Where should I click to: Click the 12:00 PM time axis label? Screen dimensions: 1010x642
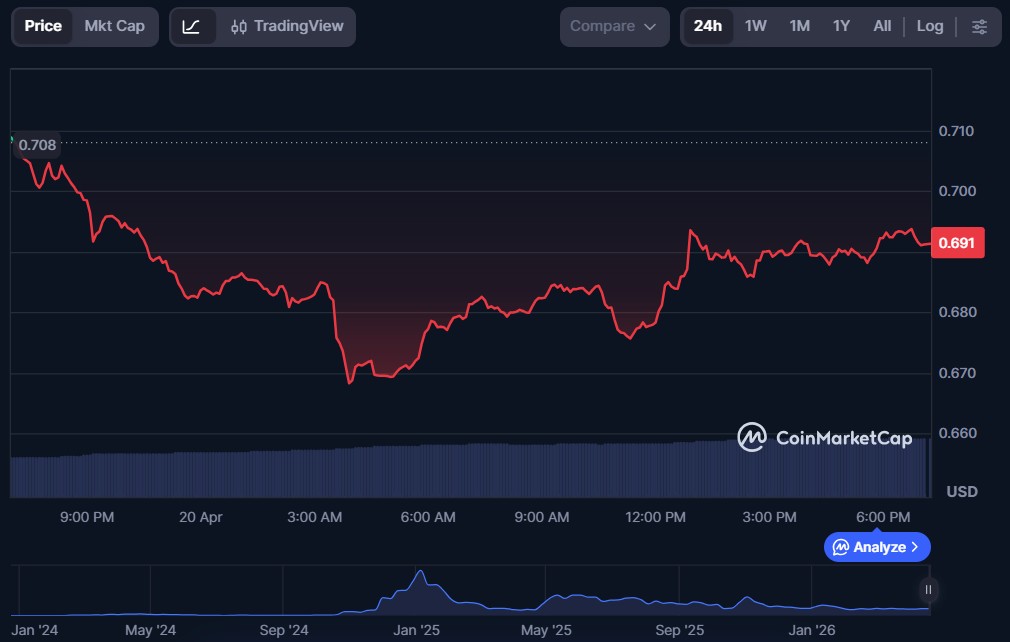tap(656, 517)
